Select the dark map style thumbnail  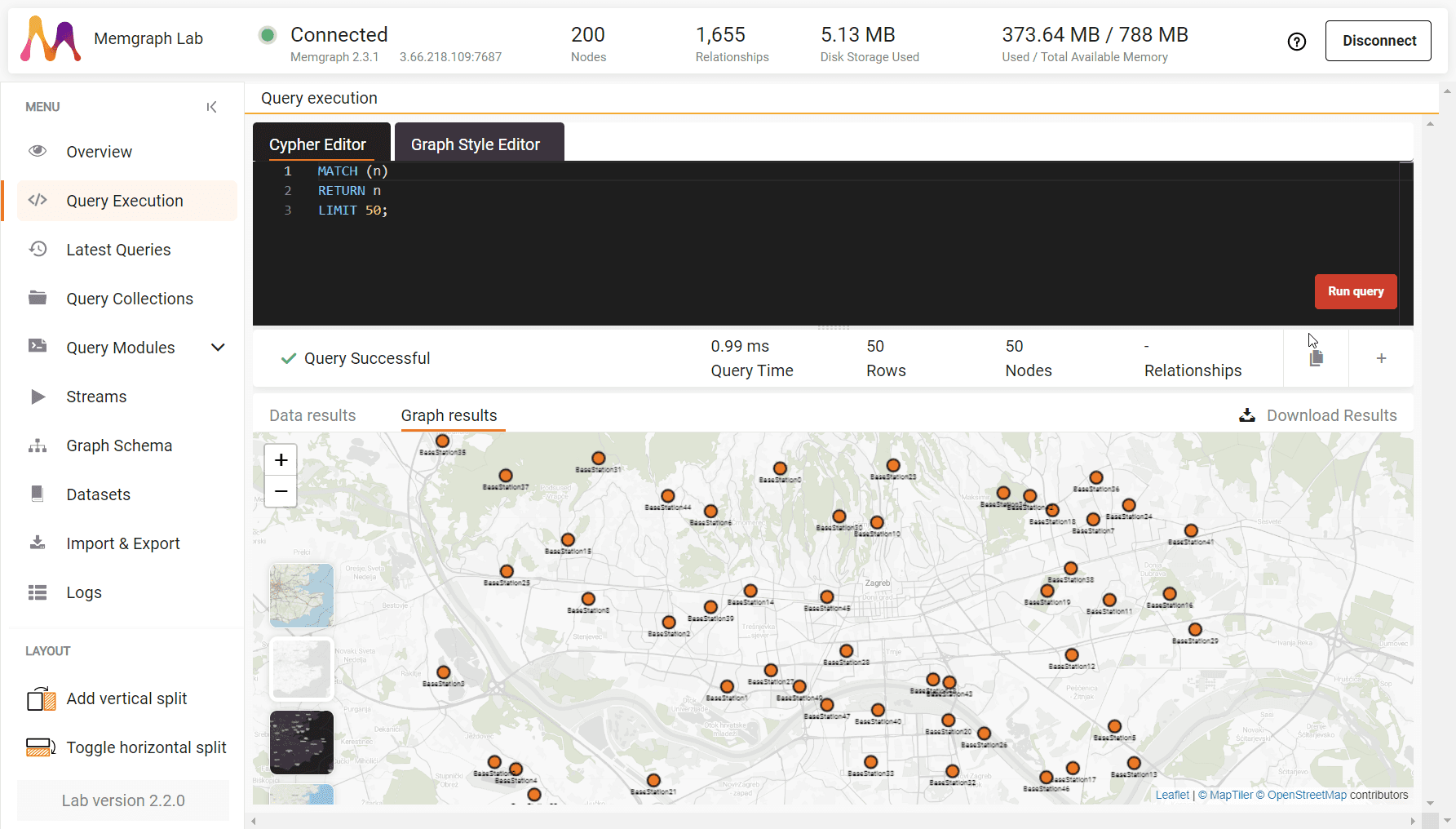coord(302,743)
